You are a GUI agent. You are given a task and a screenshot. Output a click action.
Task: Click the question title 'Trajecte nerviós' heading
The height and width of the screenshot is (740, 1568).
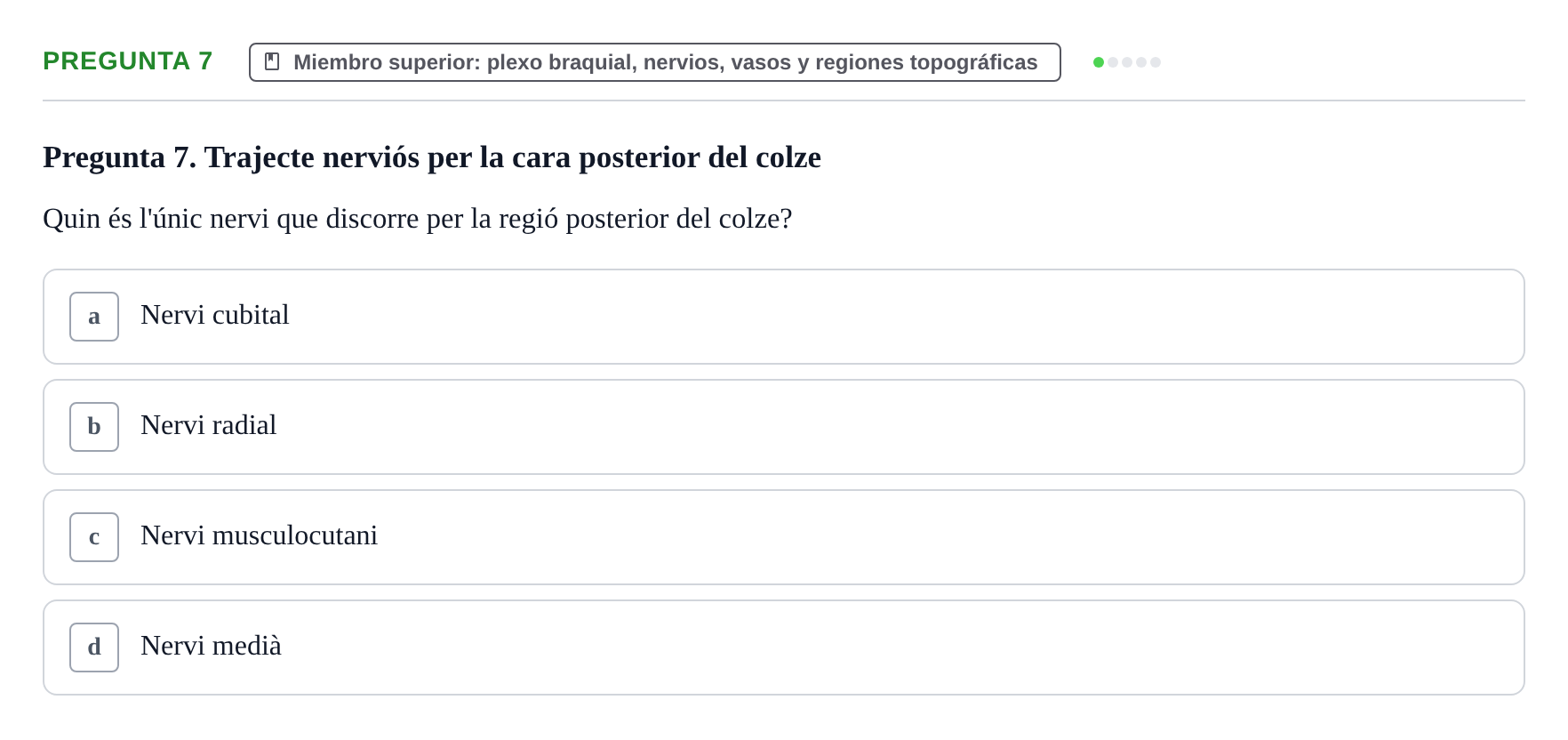pyautogui.click(x=432, y=157)
